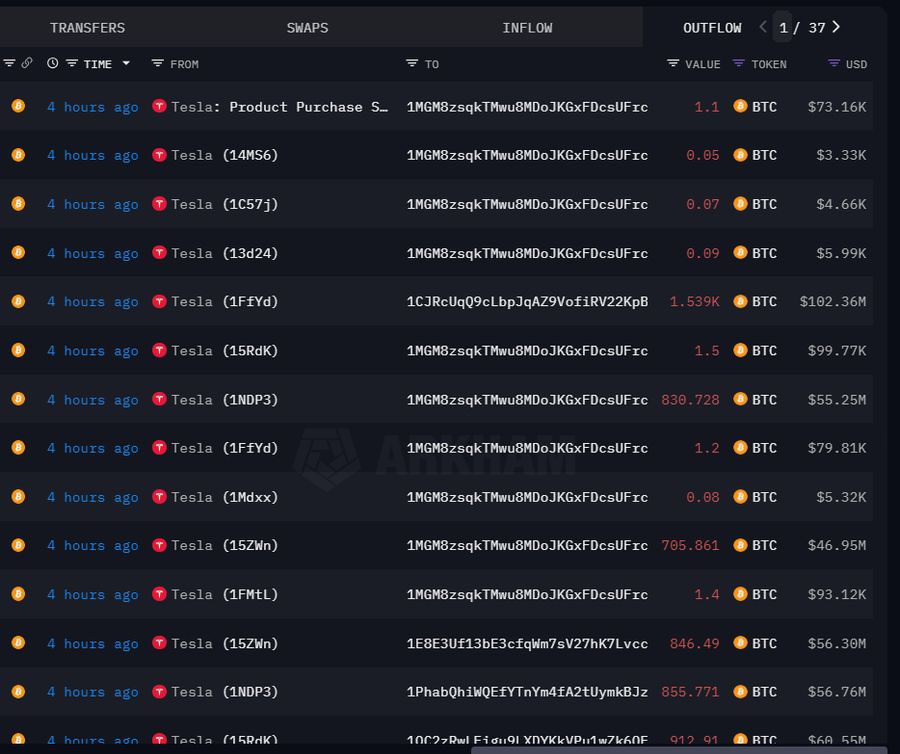Open recipient address 1CJRcUqQ9cLbpJqAZ9VofiRV22KpB
The height and width of the screenshot is (754, 900).
tap(527, 301)
